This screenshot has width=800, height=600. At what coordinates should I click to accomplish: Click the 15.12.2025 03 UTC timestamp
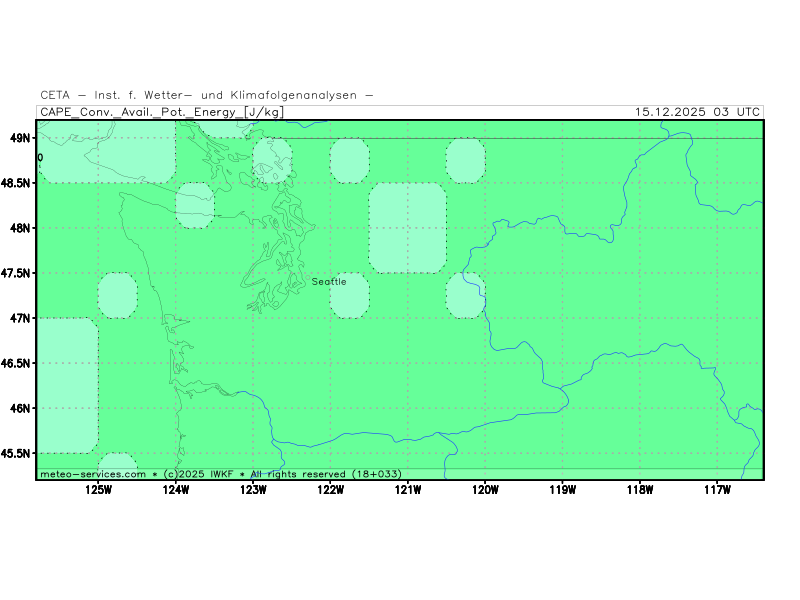tap(697, 112)
